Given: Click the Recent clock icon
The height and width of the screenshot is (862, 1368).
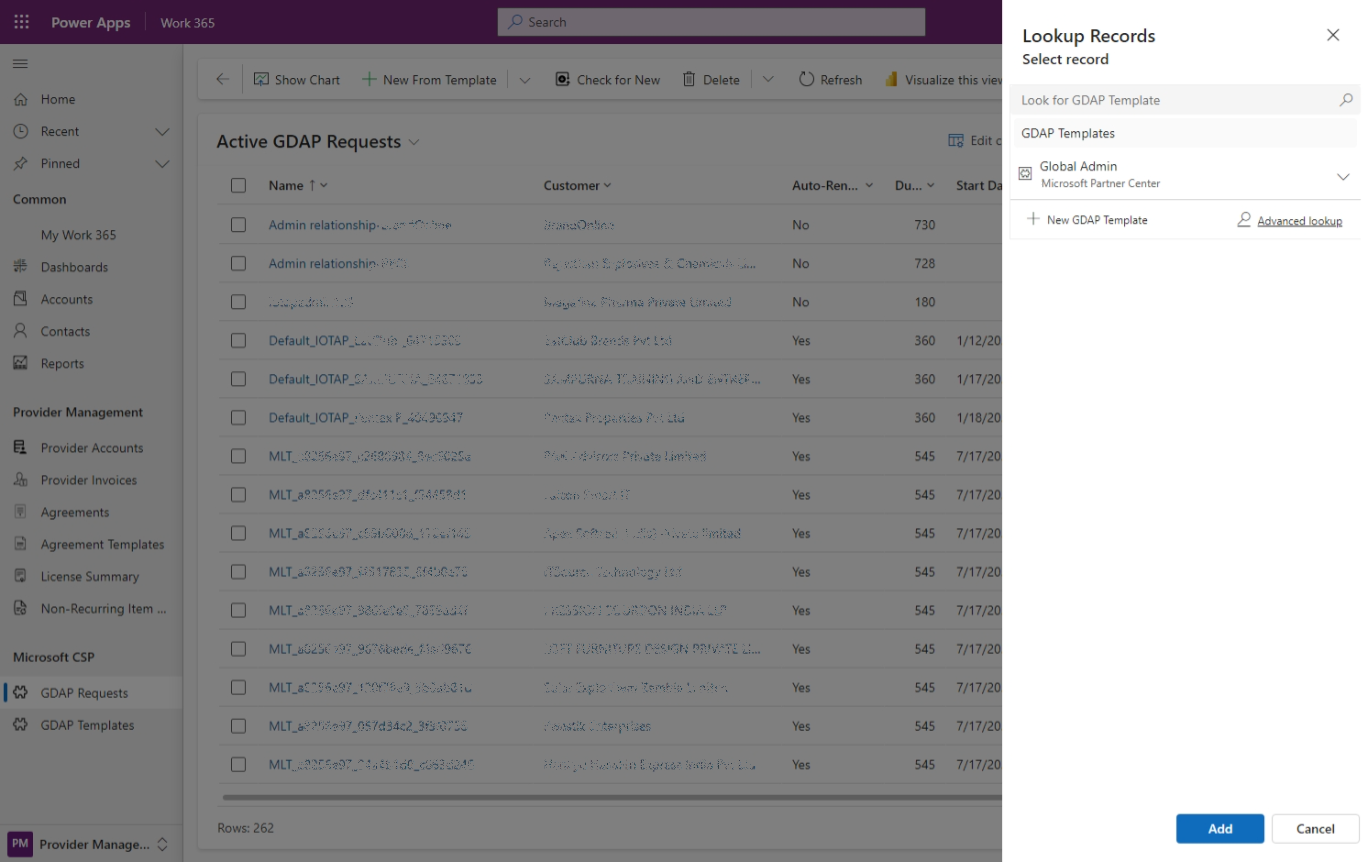Looking at the screenshot, I should 20,131.
